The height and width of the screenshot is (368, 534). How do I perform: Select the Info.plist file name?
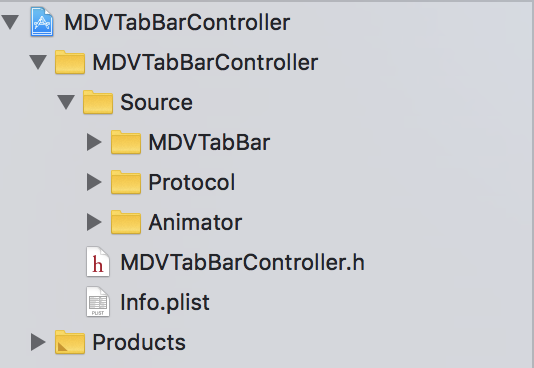click(165, 302)
